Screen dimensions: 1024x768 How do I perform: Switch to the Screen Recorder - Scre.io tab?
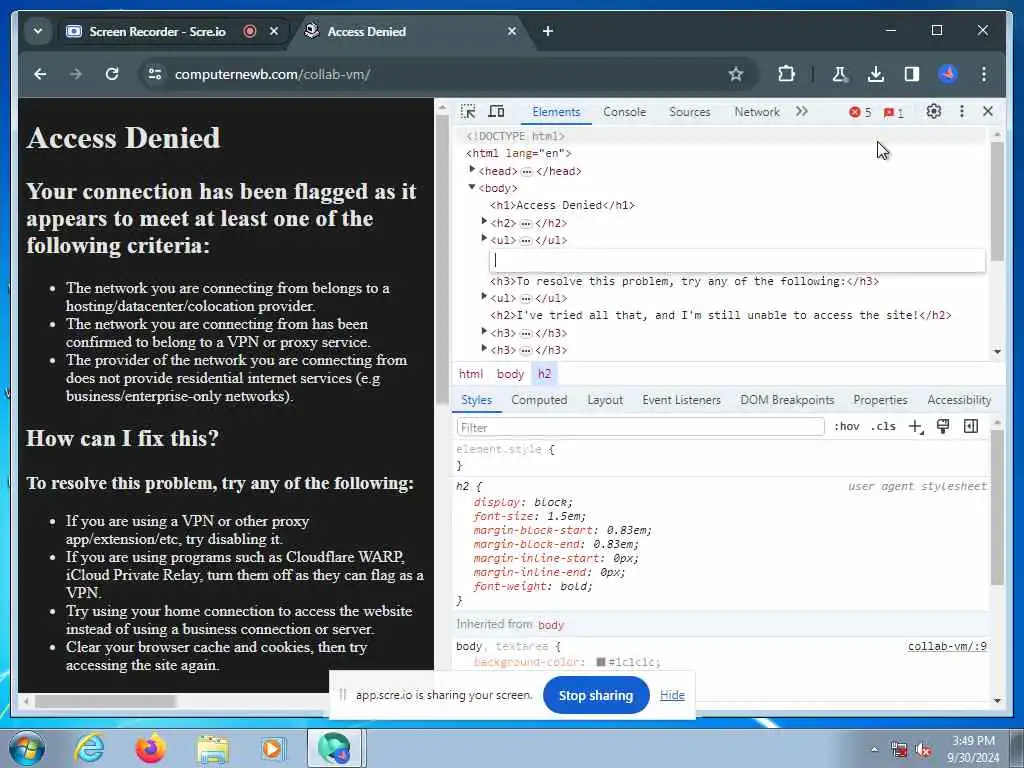click(157, 31)
